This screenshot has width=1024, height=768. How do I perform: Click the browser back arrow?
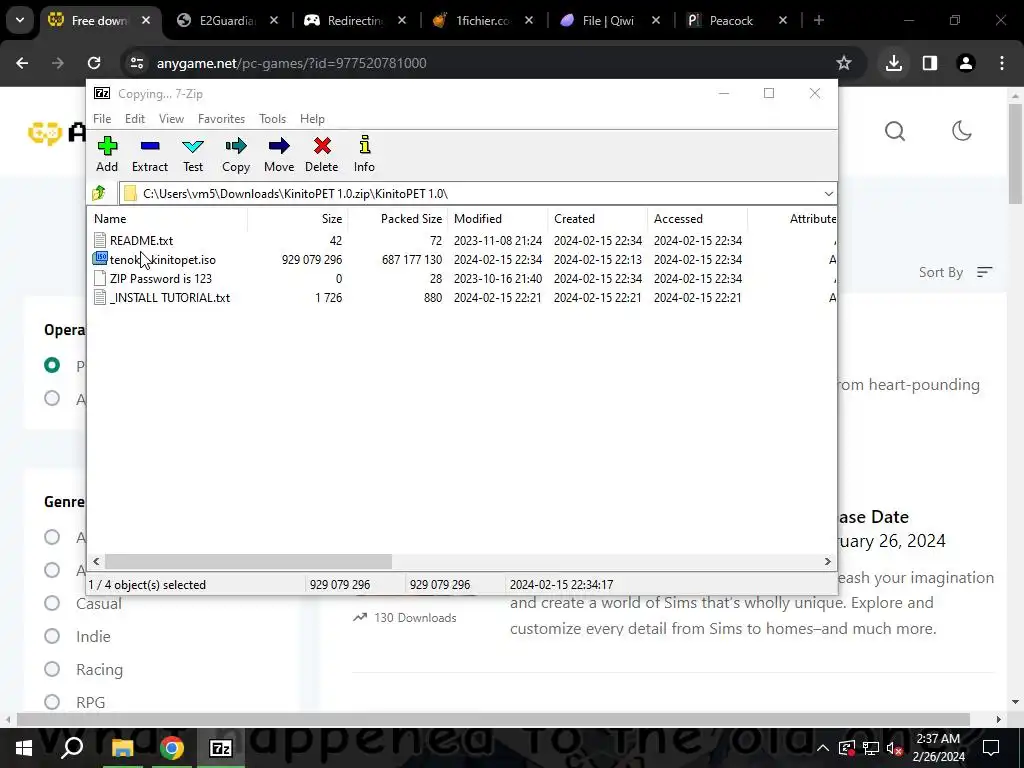coord(22,63)
